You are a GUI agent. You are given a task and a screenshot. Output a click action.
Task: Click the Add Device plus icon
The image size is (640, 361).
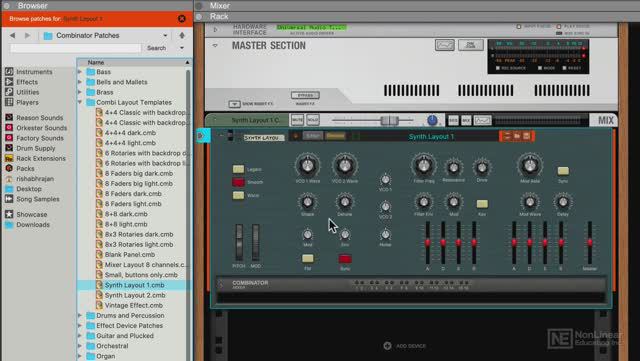pyautogui.click(x=387, y=346)
